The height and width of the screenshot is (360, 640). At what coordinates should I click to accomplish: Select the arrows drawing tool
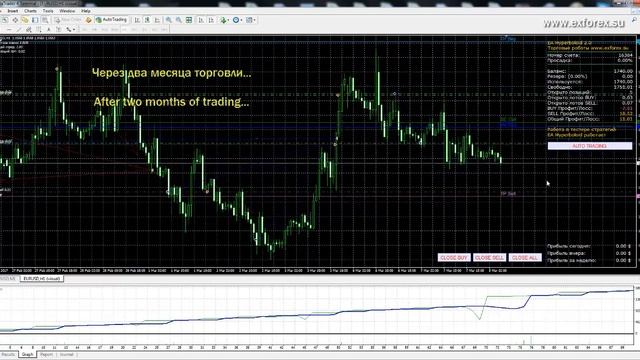[69, 30]
